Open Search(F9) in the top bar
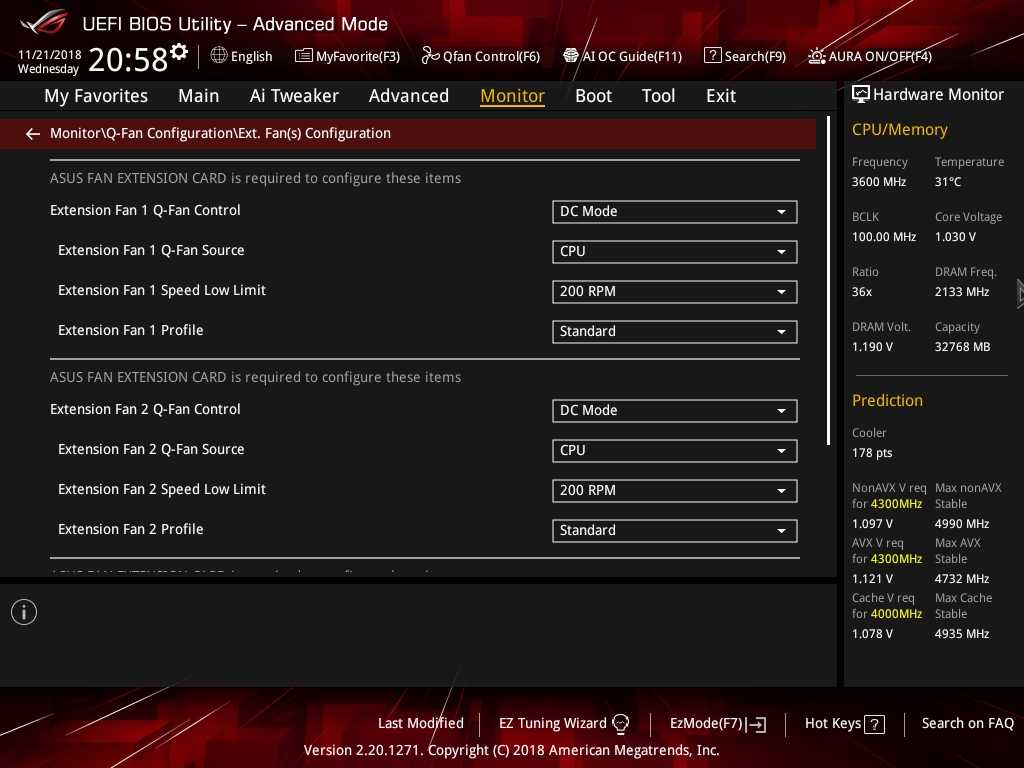This screenshot has height=768, width=1024. click(745, 56)
